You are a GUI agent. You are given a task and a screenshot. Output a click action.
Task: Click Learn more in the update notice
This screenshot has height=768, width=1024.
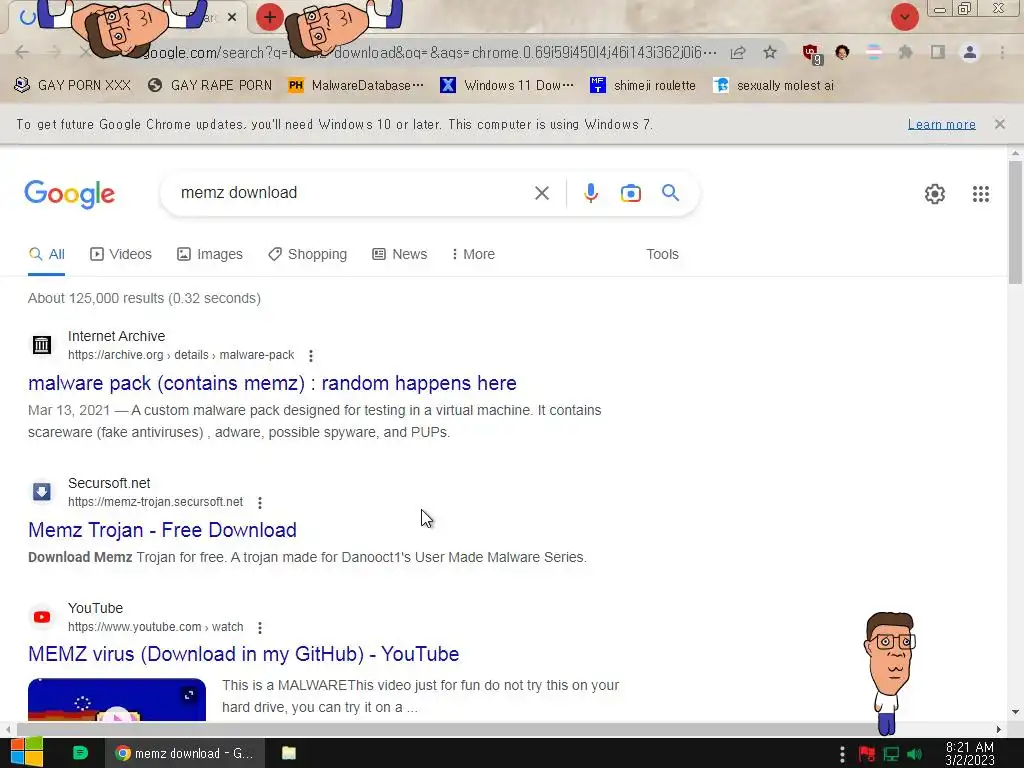pos(942,124)
